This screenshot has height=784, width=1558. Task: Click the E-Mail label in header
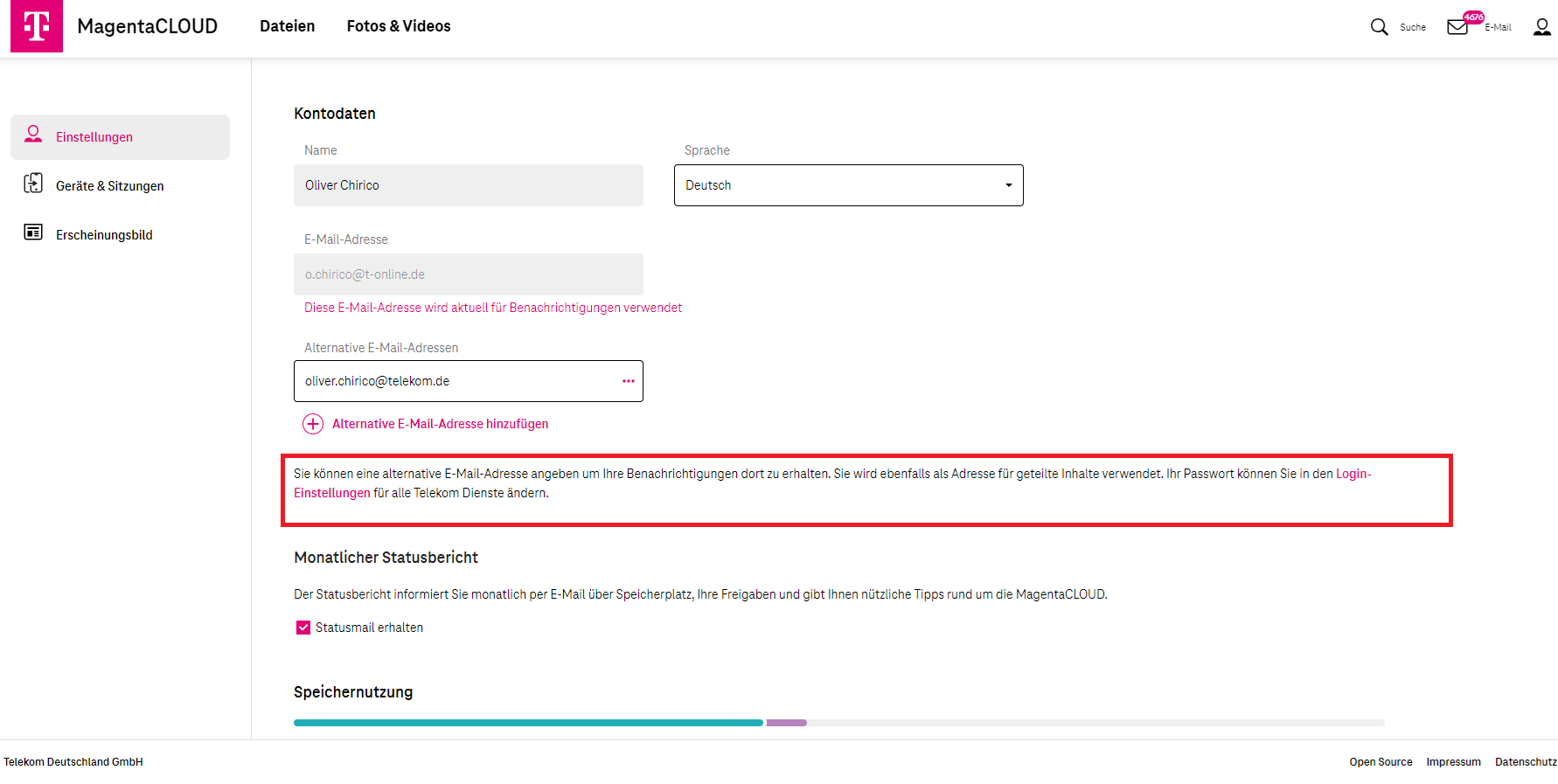click(x=1498, y=27)
